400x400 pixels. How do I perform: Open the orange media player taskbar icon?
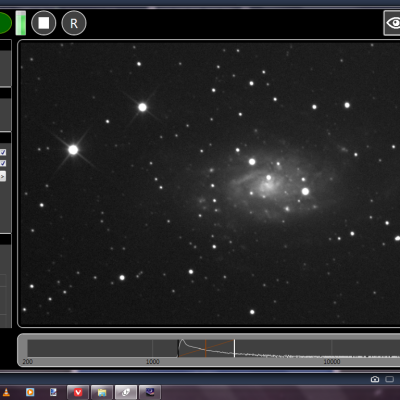(x=30, y=392)
